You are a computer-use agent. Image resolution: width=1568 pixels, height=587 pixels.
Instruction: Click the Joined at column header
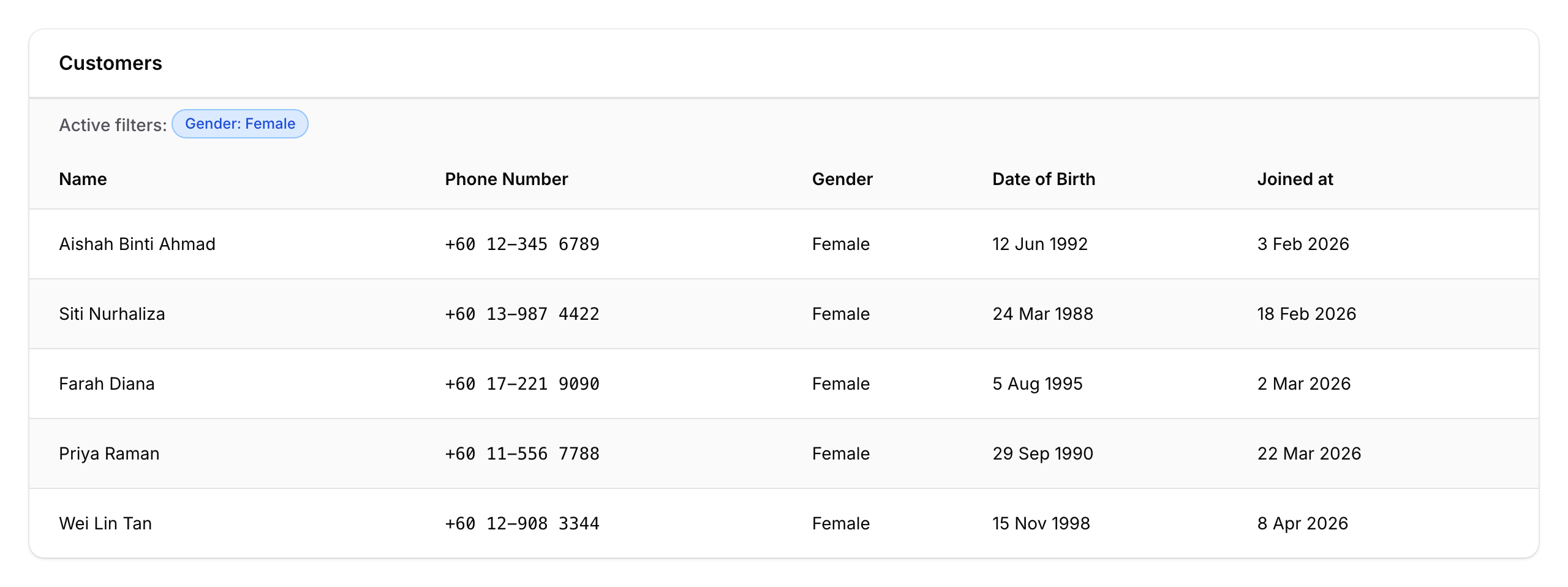coord(1295,179)
